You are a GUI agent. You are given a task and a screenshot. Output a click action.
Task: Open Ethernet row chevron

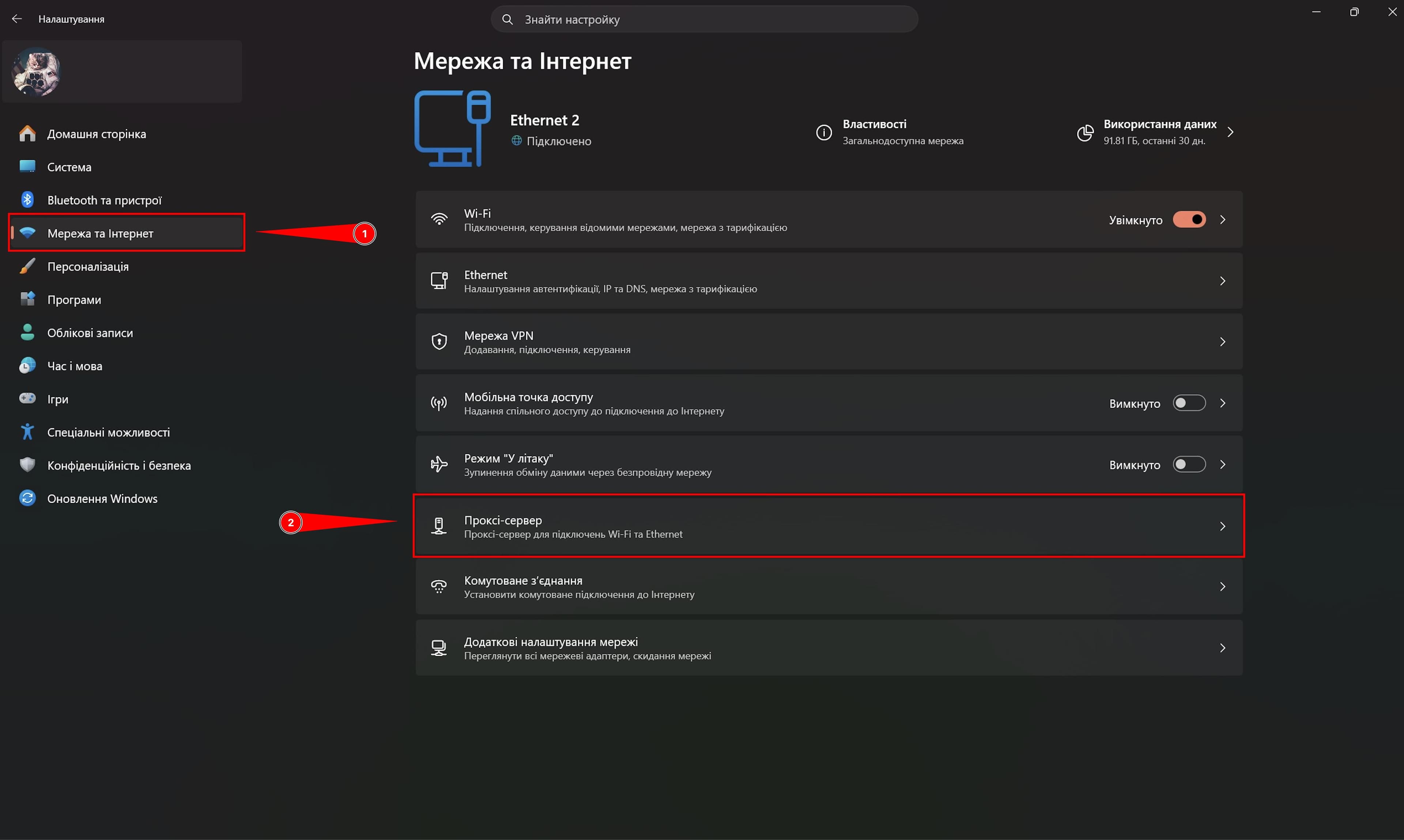pyautogui.click(x=1223, y=281)
